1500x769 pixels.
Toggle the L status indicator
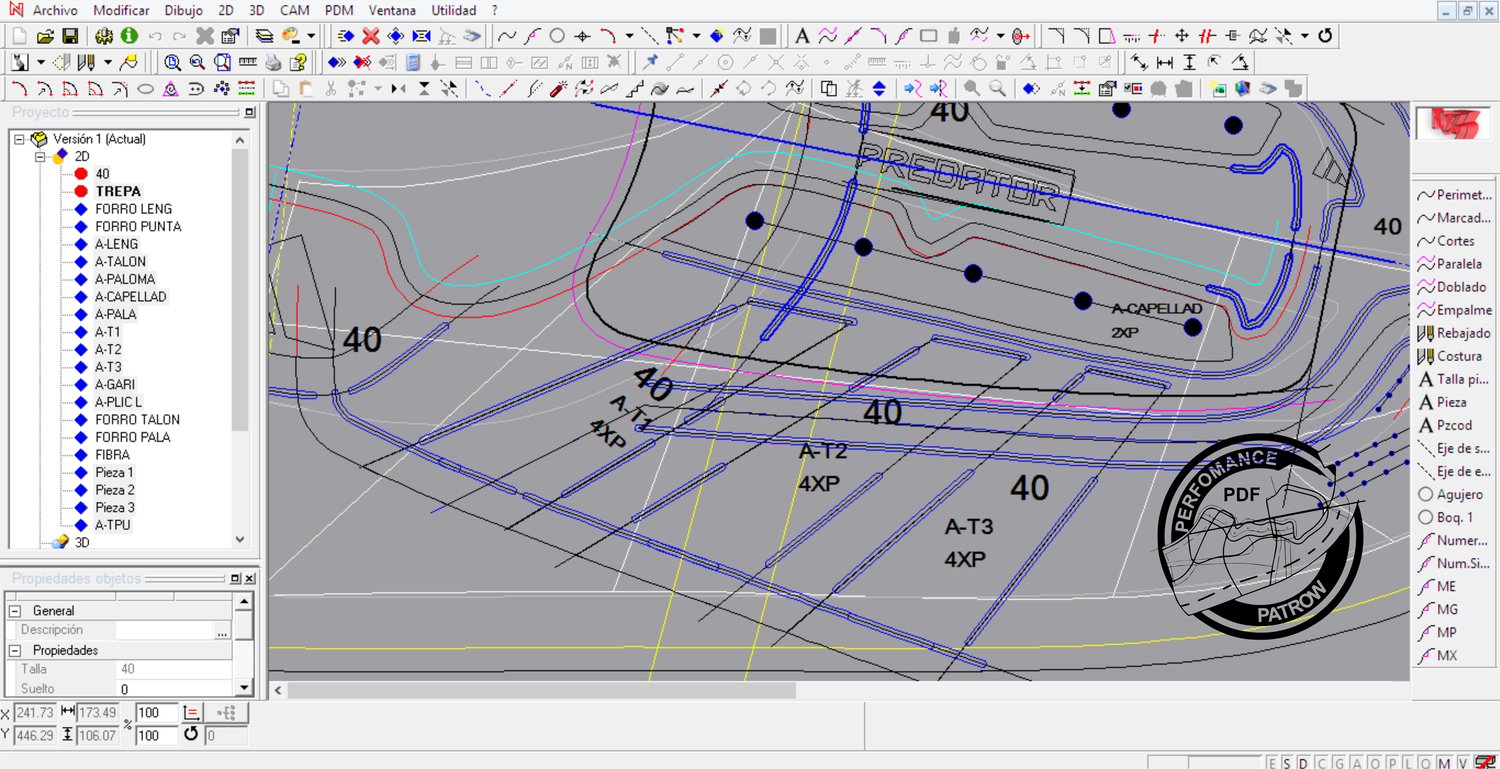[1408, 763]
